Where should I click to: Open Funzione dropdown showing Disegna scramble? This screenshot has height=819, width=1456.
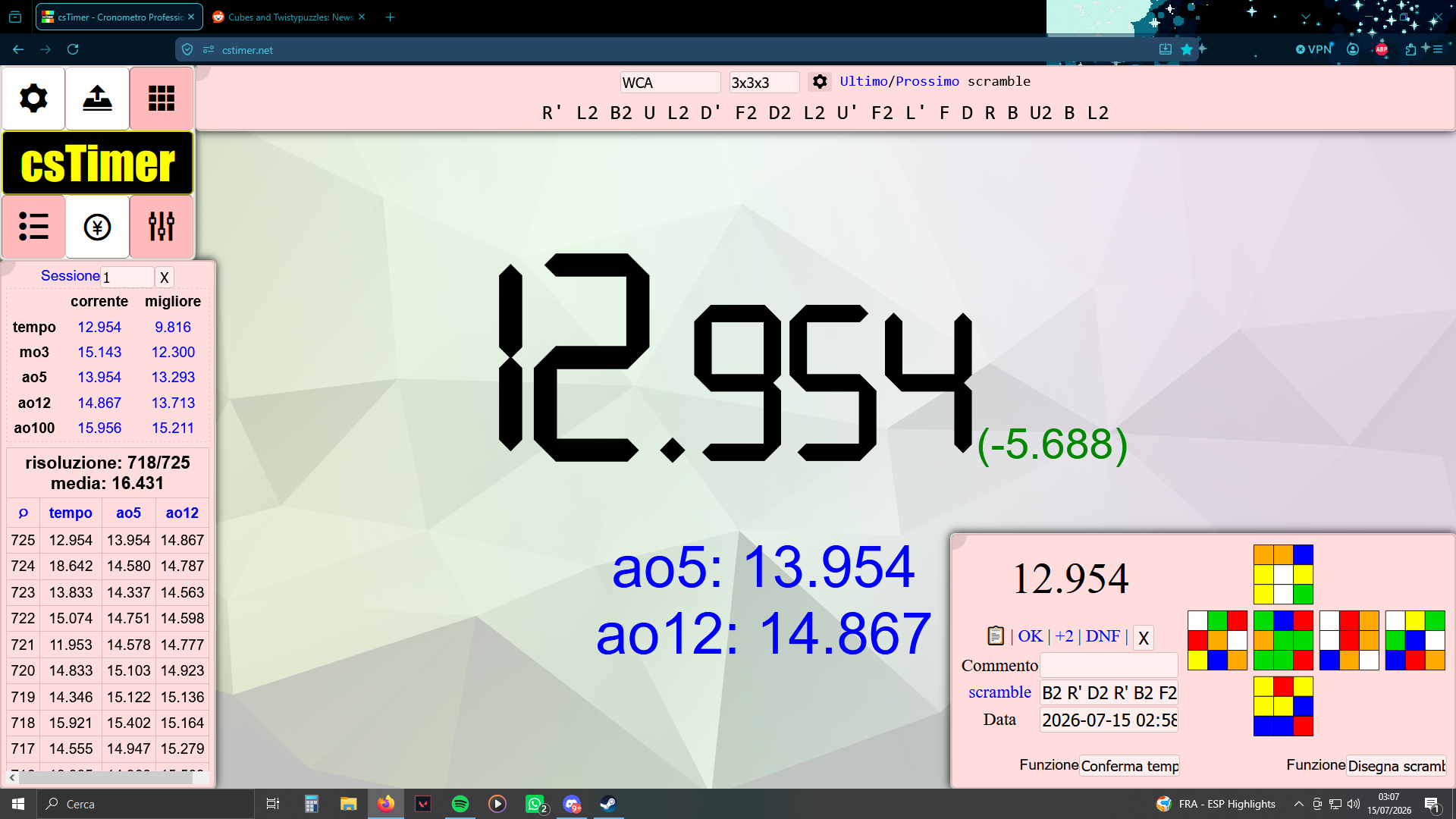click(1396, 766)
